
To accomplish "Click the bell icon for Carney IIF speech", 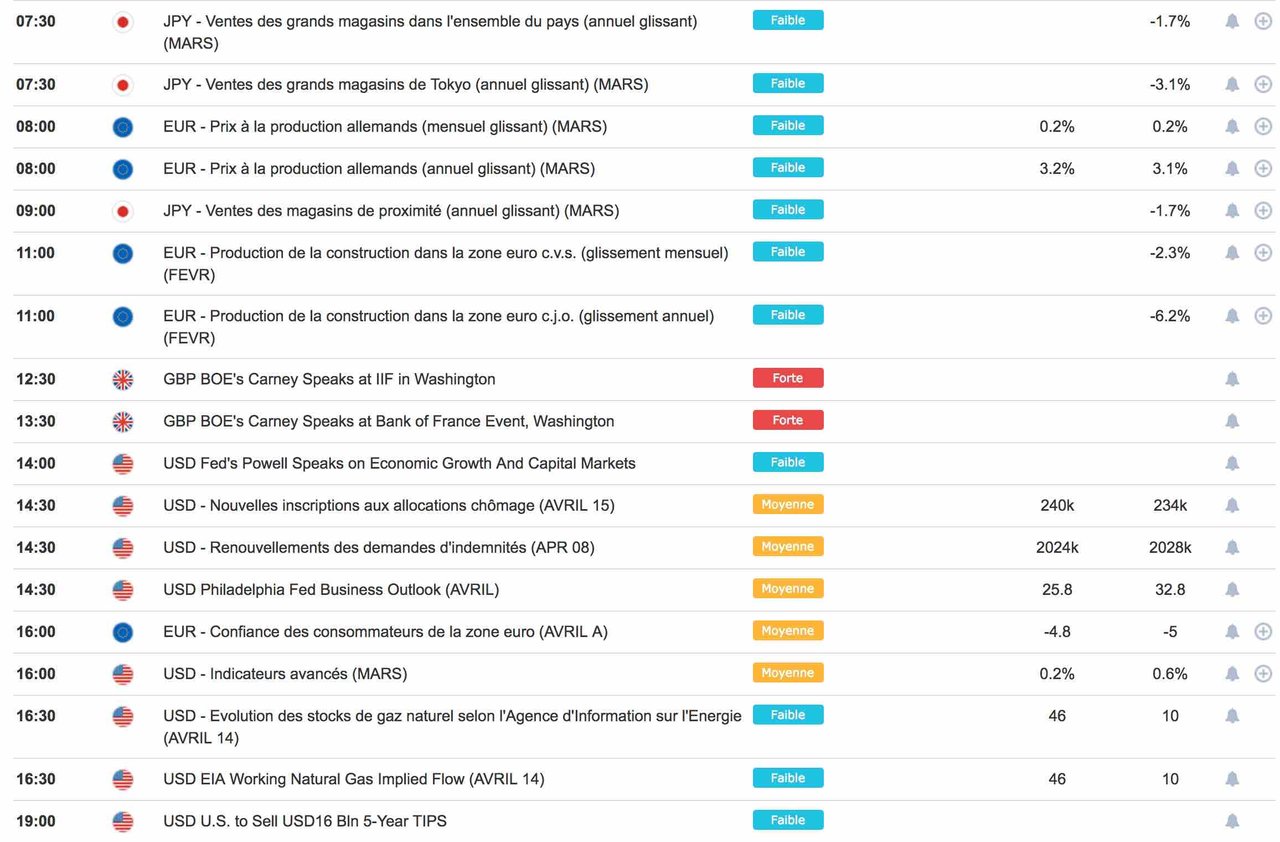I will 1232,379.
